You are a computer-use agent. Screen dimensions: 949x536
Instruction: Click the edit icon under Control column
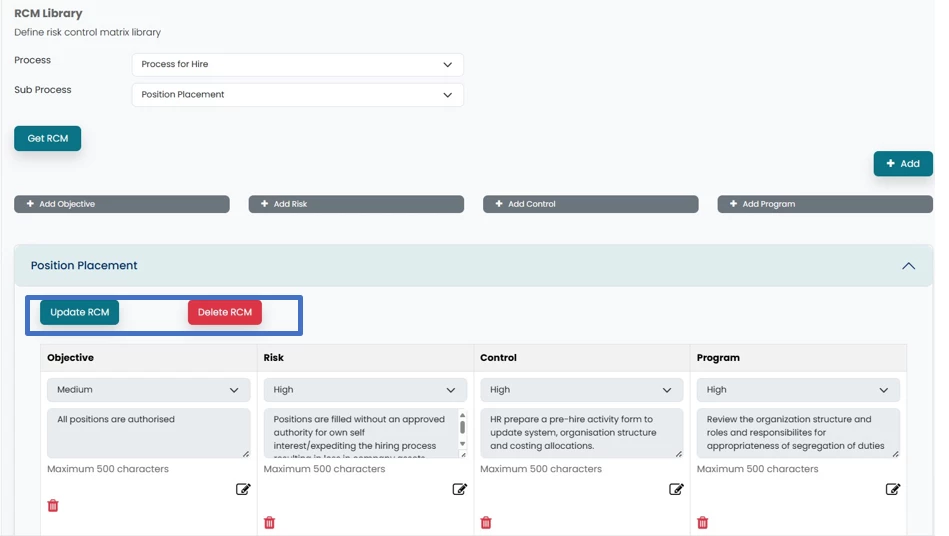(676, 489)
